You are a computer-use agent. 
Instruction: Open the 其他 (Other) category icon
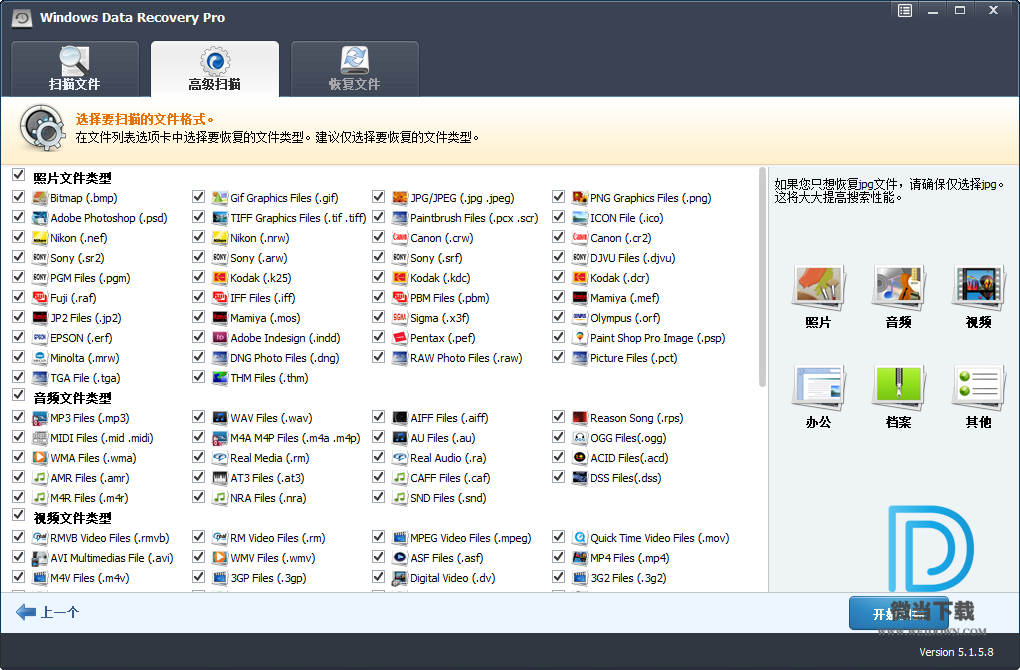coord(978,387)
